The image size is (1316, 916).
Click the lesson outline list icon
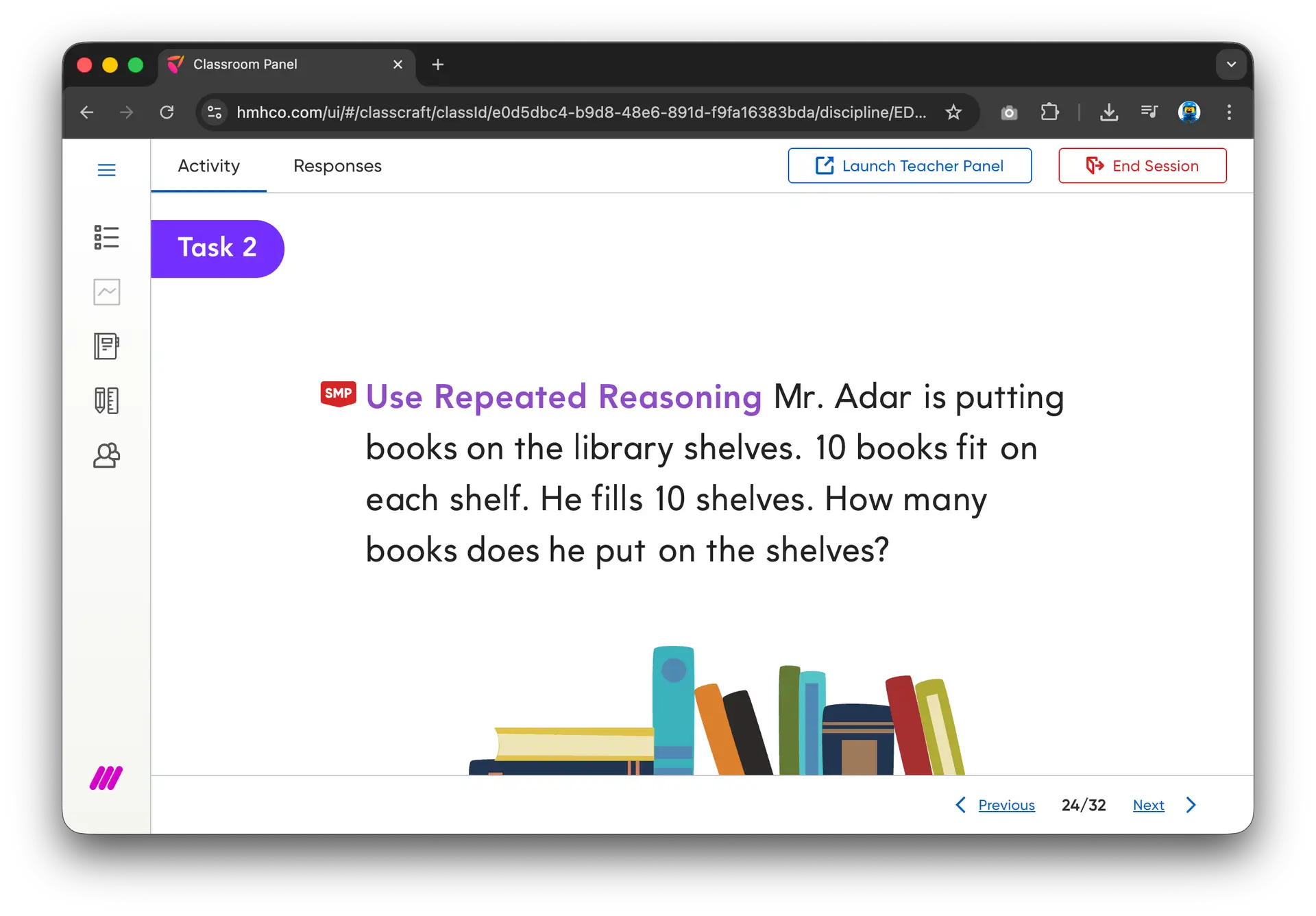tap(106, 237)
